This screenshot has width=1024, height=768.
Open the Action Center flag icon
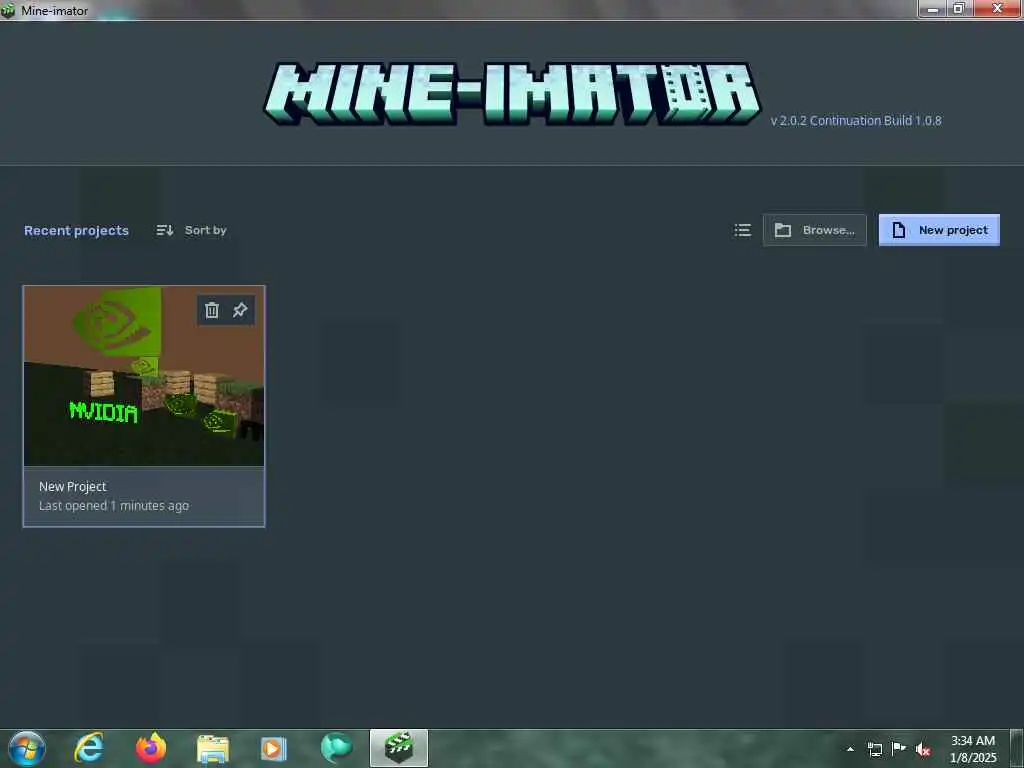899,748
